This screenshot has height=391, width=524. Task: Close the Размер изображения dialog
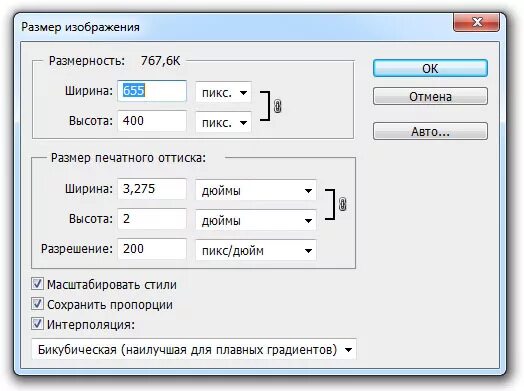tap(477, 22)
